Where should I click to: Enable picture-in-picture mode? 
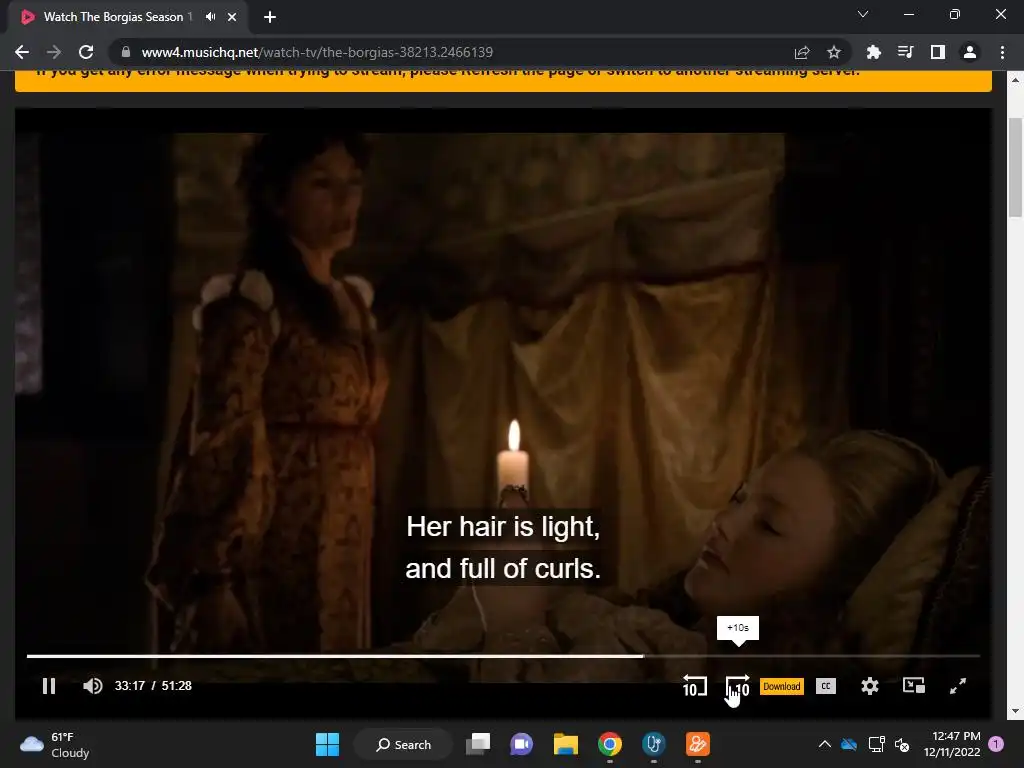coord(914,686)
